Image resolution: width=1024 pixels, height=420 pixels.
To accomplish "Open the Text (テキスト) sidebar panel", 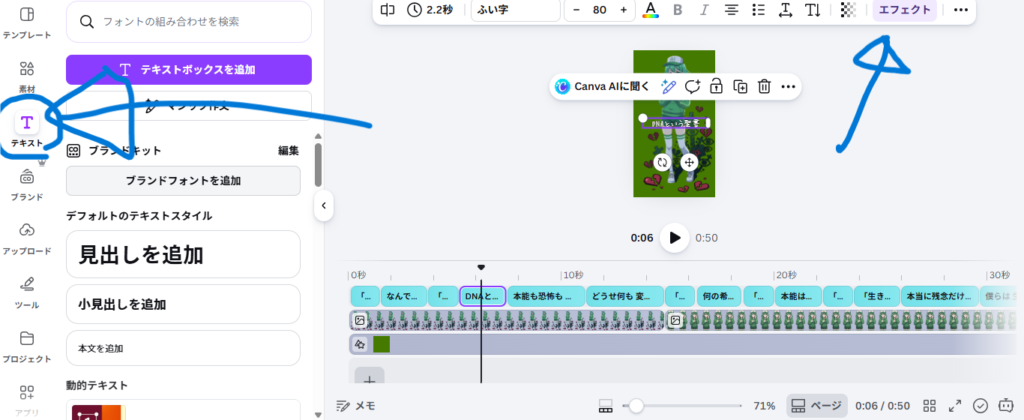I will 27,130.
